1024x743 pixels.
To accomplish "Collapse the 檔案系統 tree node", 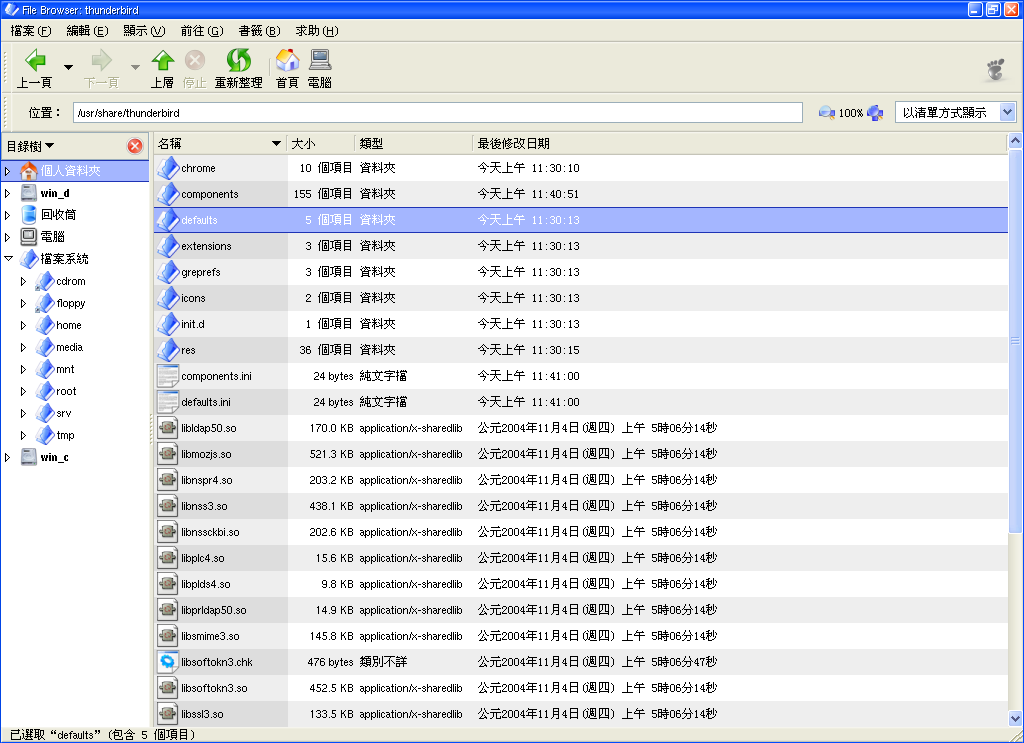I will click(8, 259).
